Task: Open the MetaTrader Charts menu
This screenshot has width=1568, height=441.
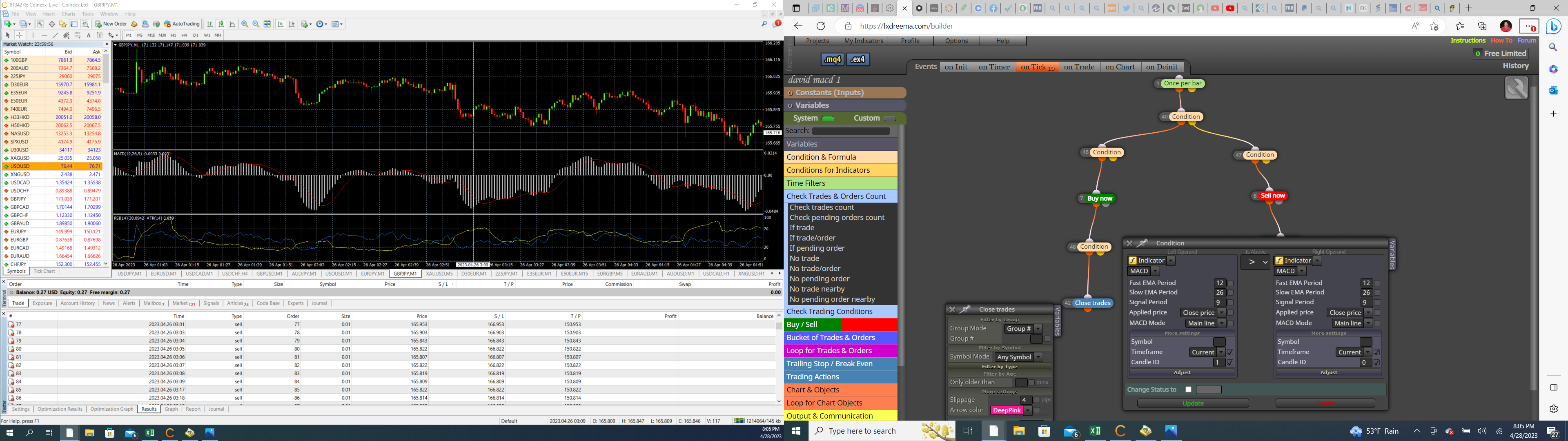Action: [x=68, y=14]
